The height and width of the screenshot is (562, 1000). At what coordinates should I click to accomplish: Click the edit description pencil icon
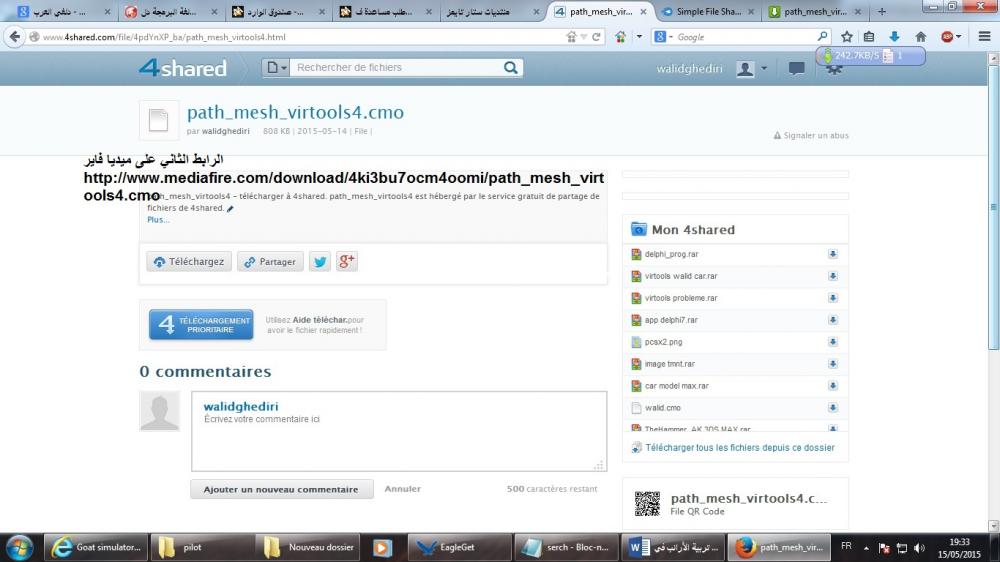coord(230,209)
